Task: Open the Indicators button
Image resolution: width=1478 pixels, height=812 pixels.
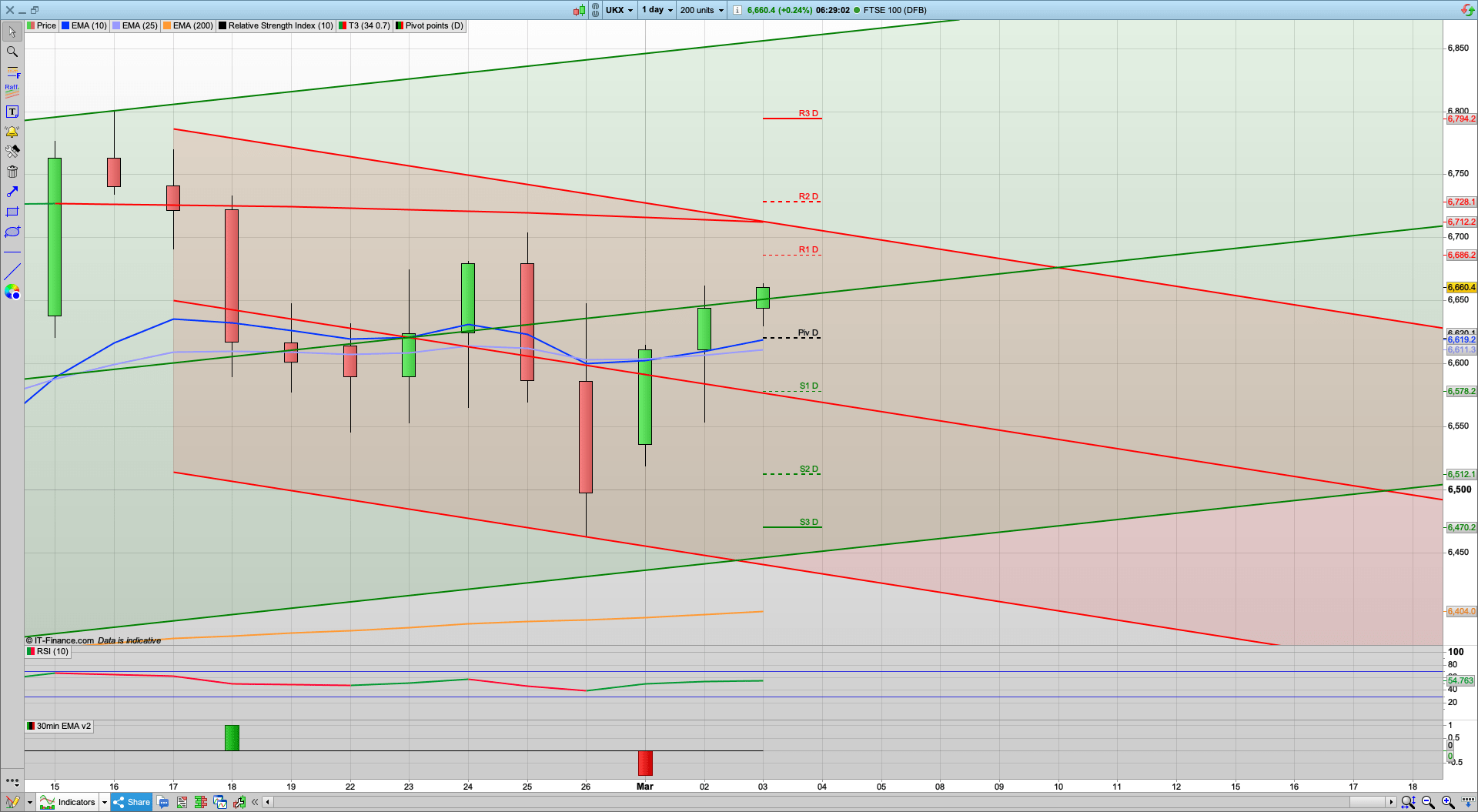Action: click(75, 802)
